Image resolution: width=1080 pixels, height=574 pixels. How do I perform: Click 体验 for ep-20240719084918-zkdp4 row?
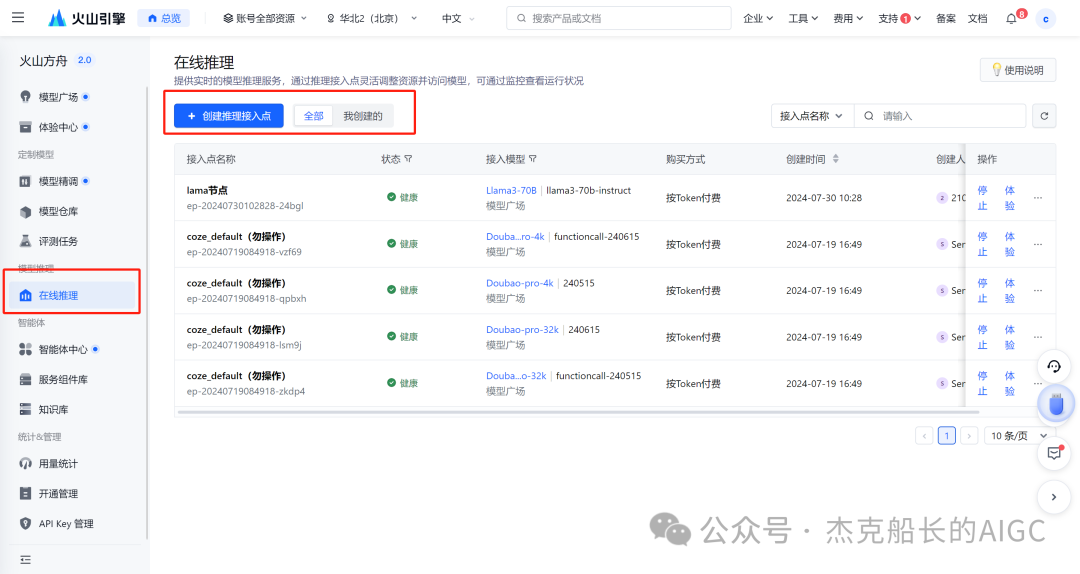[1009, 383]
